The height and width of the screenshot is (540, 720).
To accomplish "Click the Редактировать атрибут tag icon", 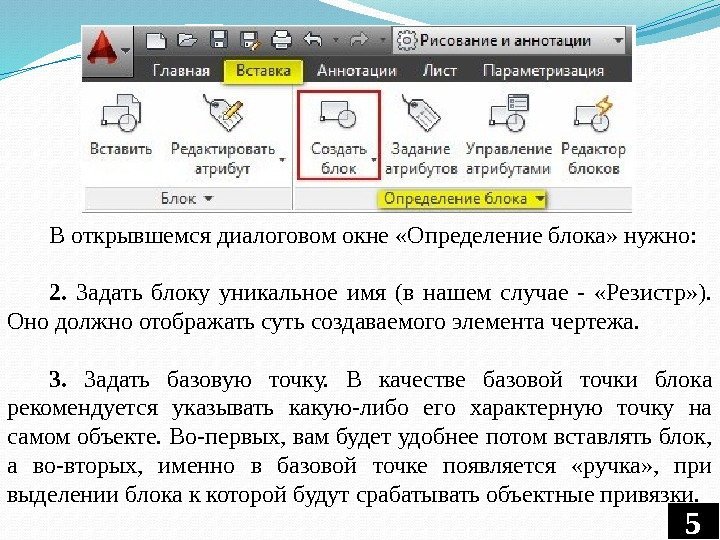I will (224, 113).
